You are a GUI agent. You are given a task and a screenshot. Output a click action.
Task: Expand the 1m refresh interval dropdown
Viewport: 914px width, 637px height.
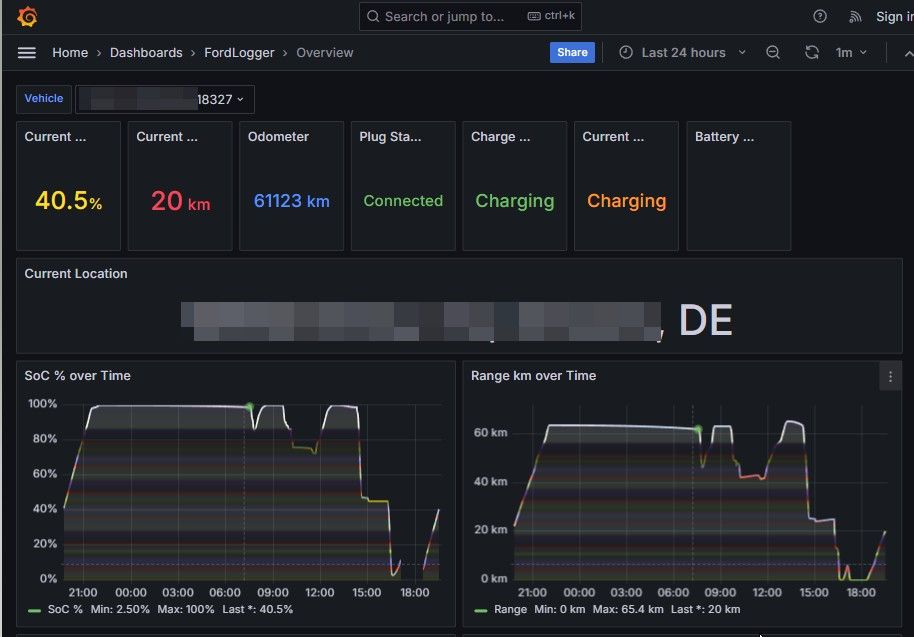tap(851, 52)
